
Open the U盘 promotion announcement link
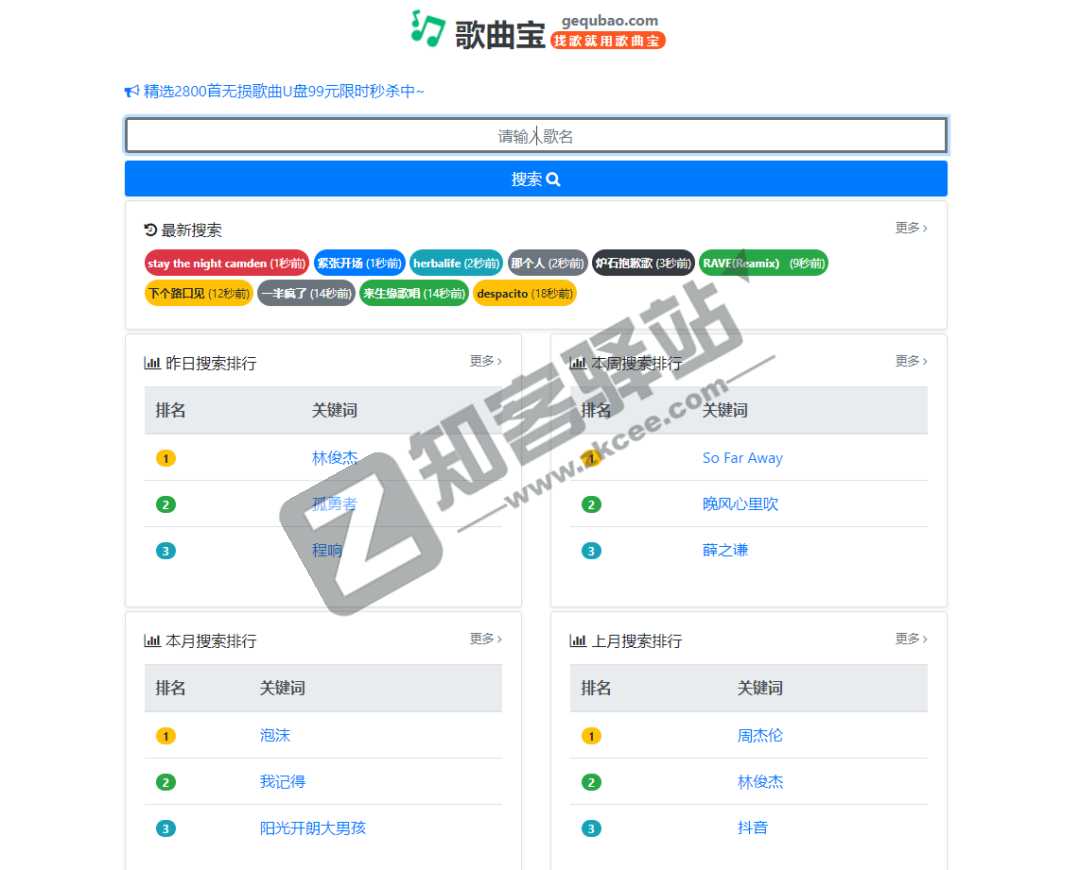click(x=283, y=92)
